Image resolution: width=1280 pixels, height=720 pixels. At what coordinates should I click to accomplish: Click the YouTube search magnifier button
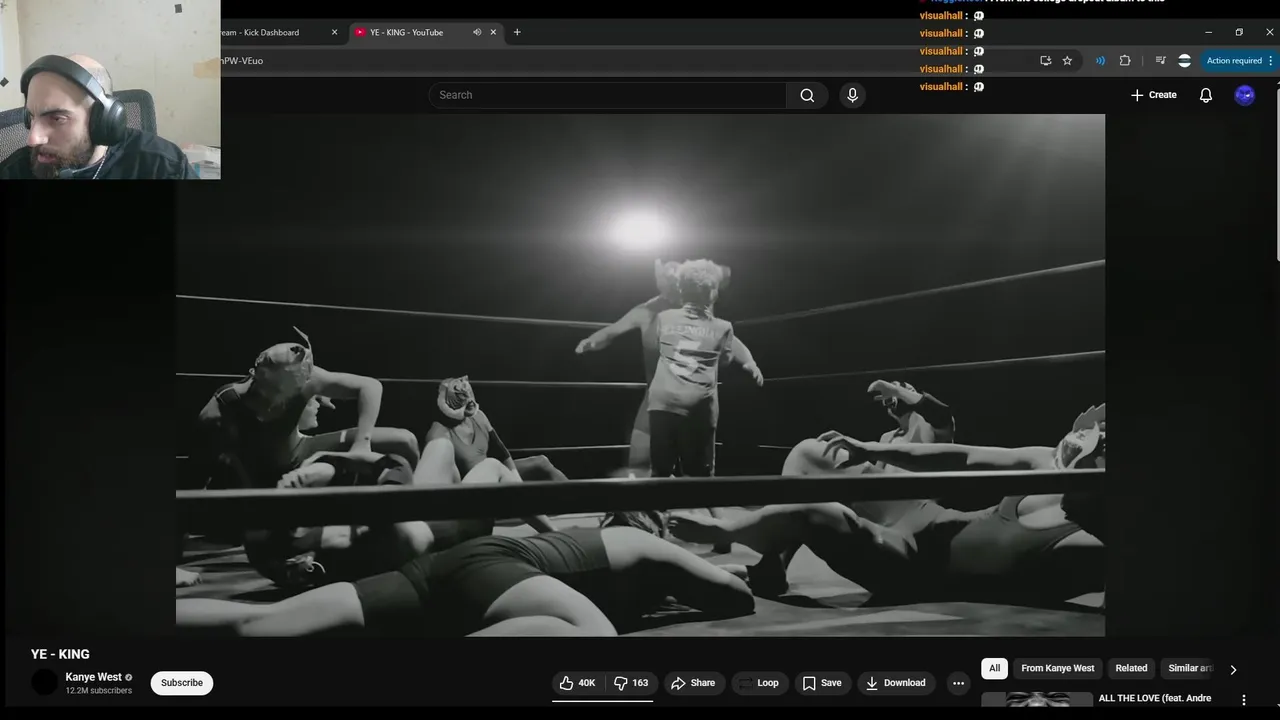pos(807,95)
